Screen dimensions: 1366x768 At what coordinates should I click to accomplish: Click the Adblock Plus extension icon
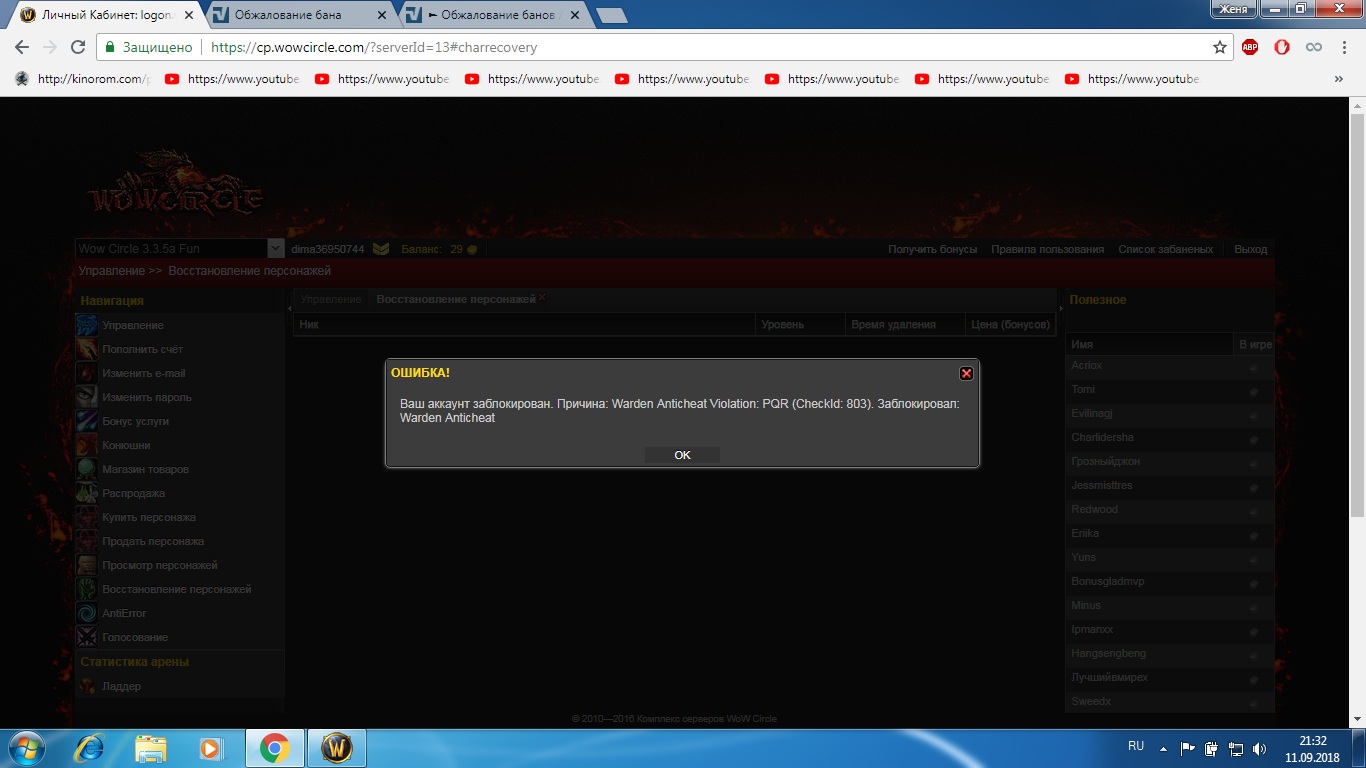pos(1250,47)
